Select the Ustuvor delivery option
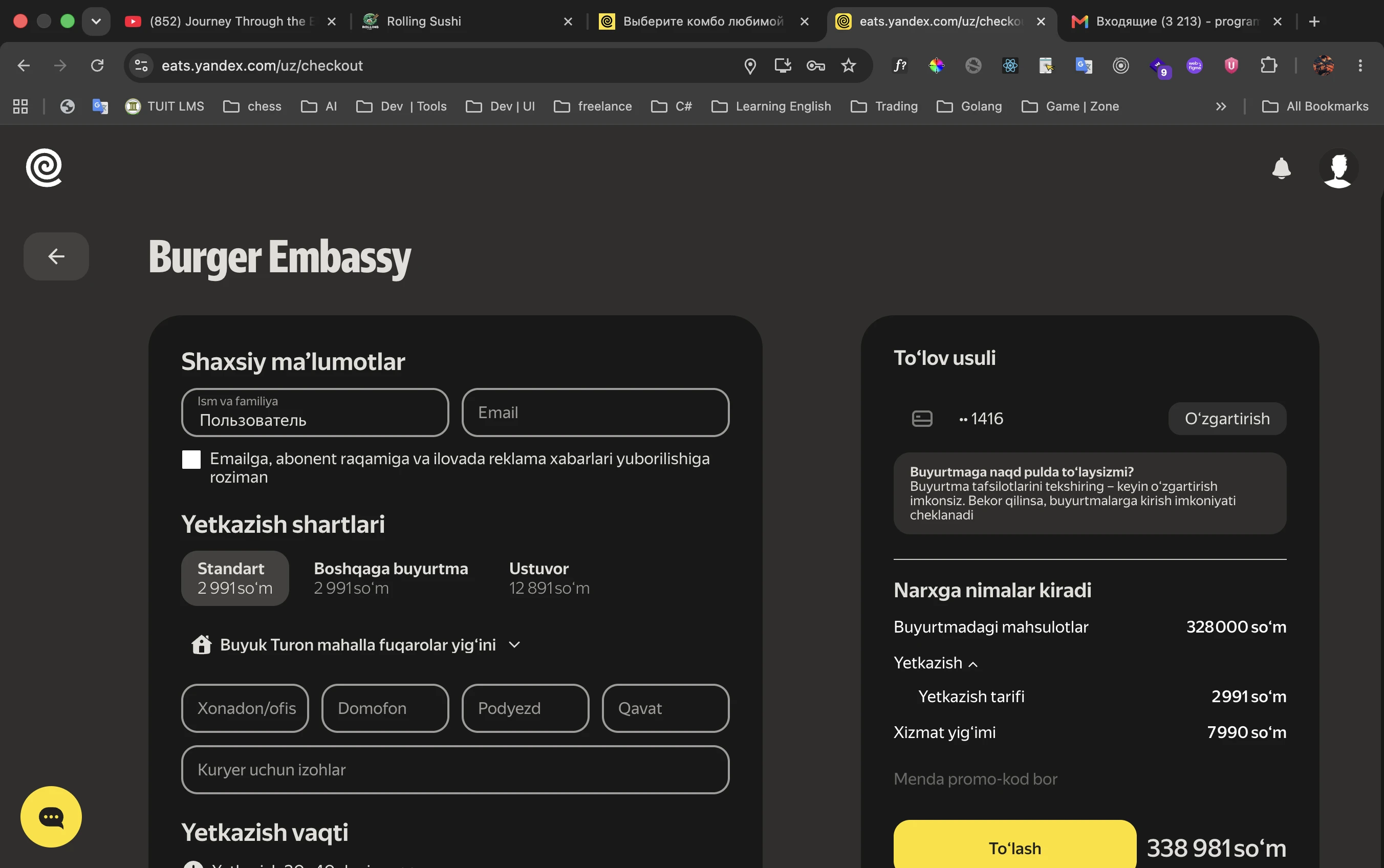Image resolution: width=1384 pixels, height=868 pixels. 549,578
